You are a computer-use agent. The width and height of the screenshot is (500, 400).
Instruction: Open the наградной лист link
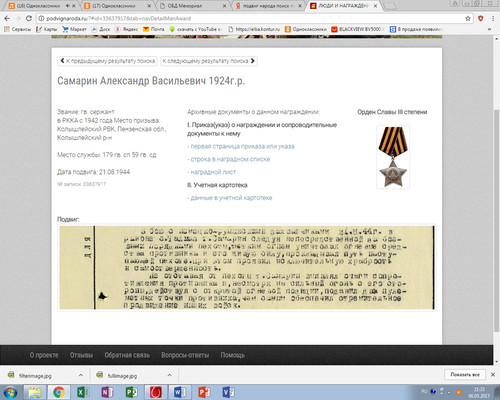[x=213, y=172]
